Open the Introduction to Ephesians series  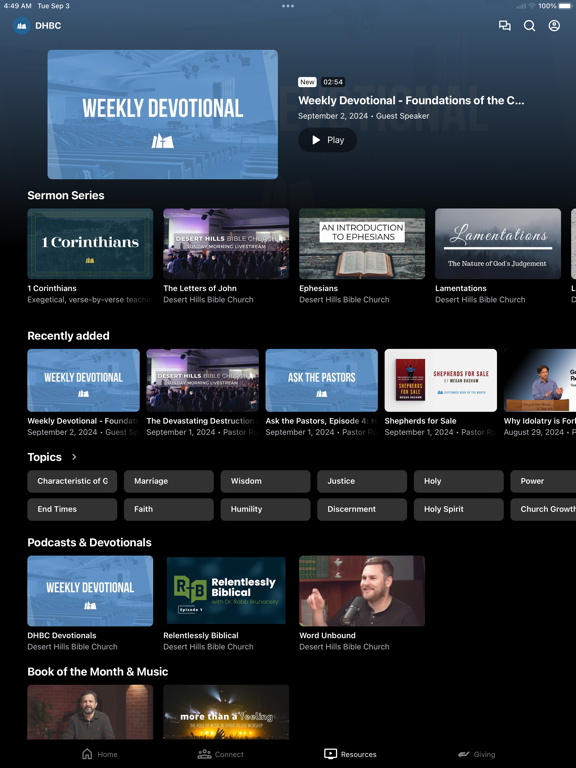(362, 243)
